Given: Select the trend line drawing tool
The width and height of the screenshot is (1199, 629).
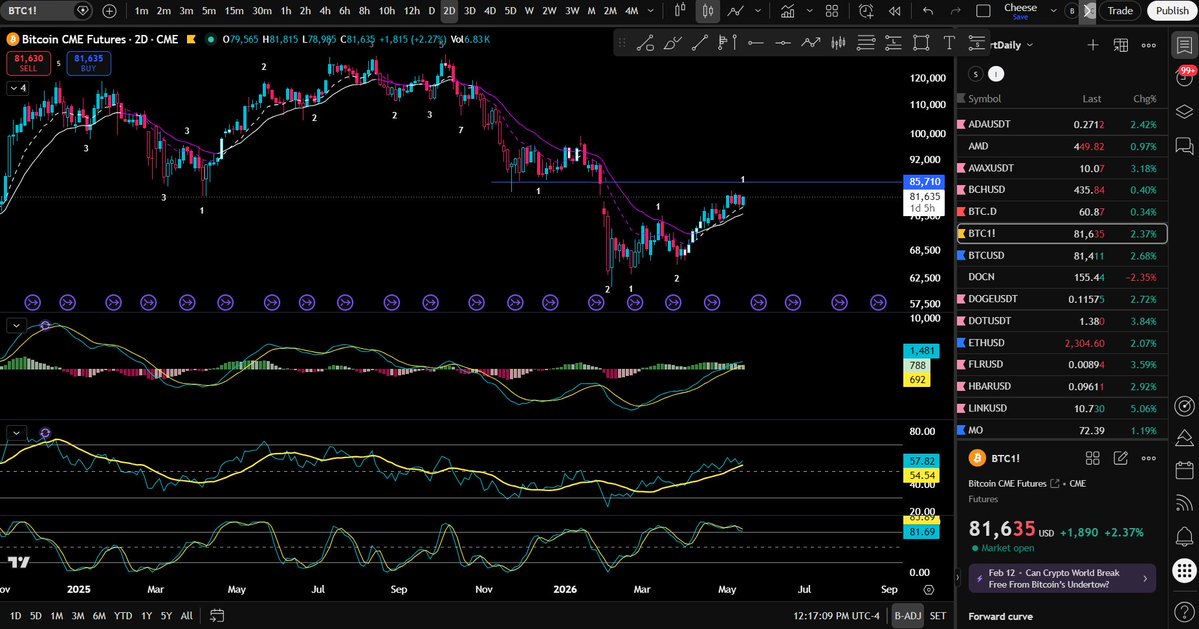Looking at the screenshot, I should [700, 44].
